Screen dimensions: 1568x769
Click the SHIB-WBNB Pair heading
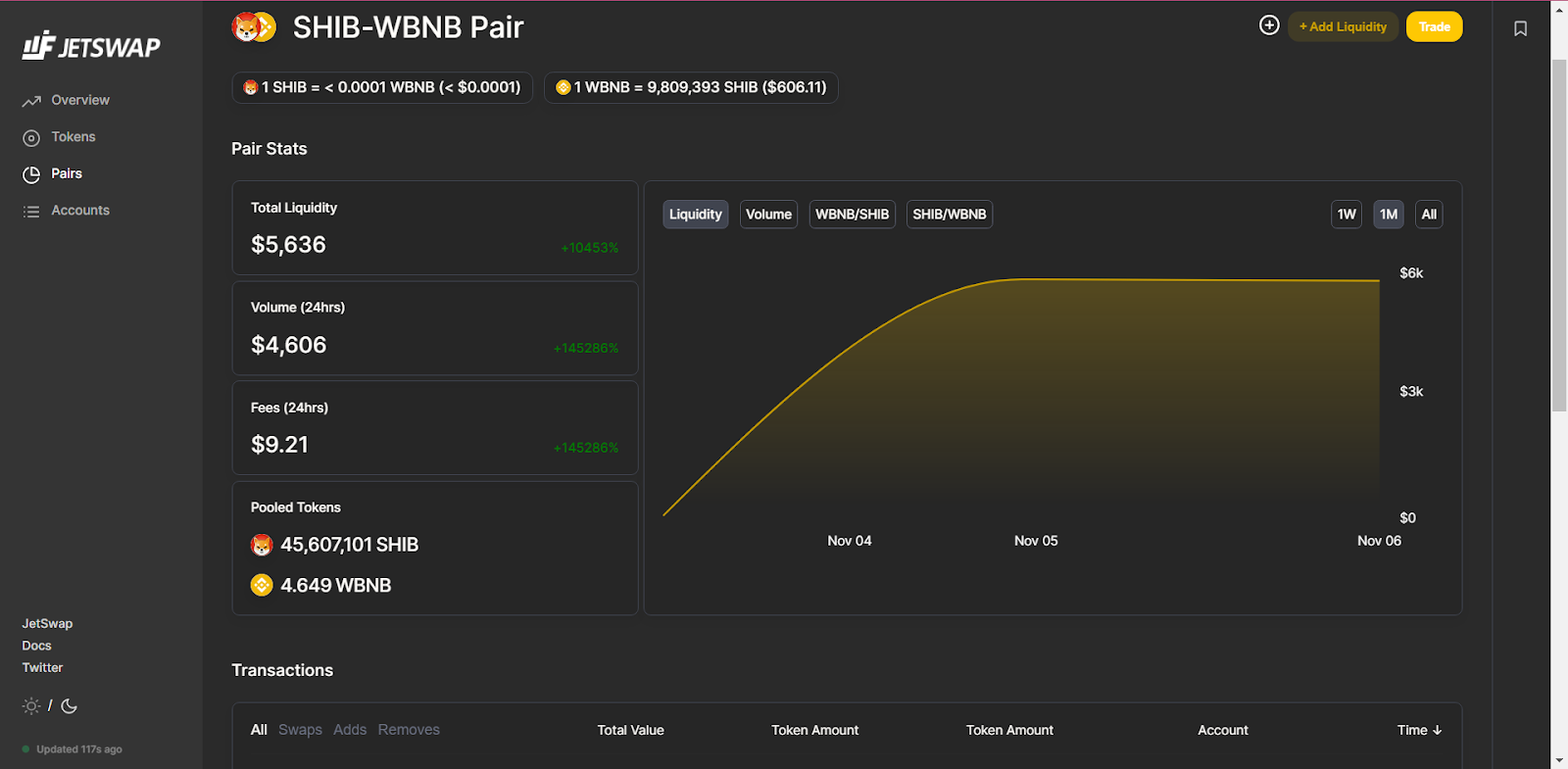click(x=409, y=27)
